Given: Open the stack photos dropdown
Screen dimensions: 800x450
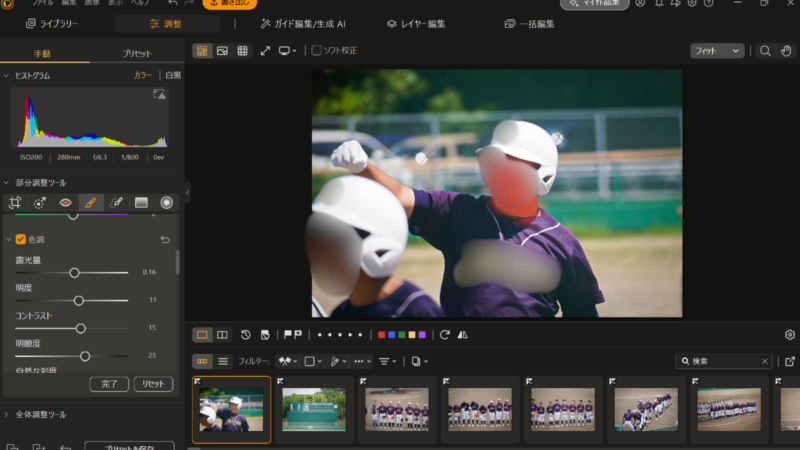Looking at the screenshot, I should (419, 361).
